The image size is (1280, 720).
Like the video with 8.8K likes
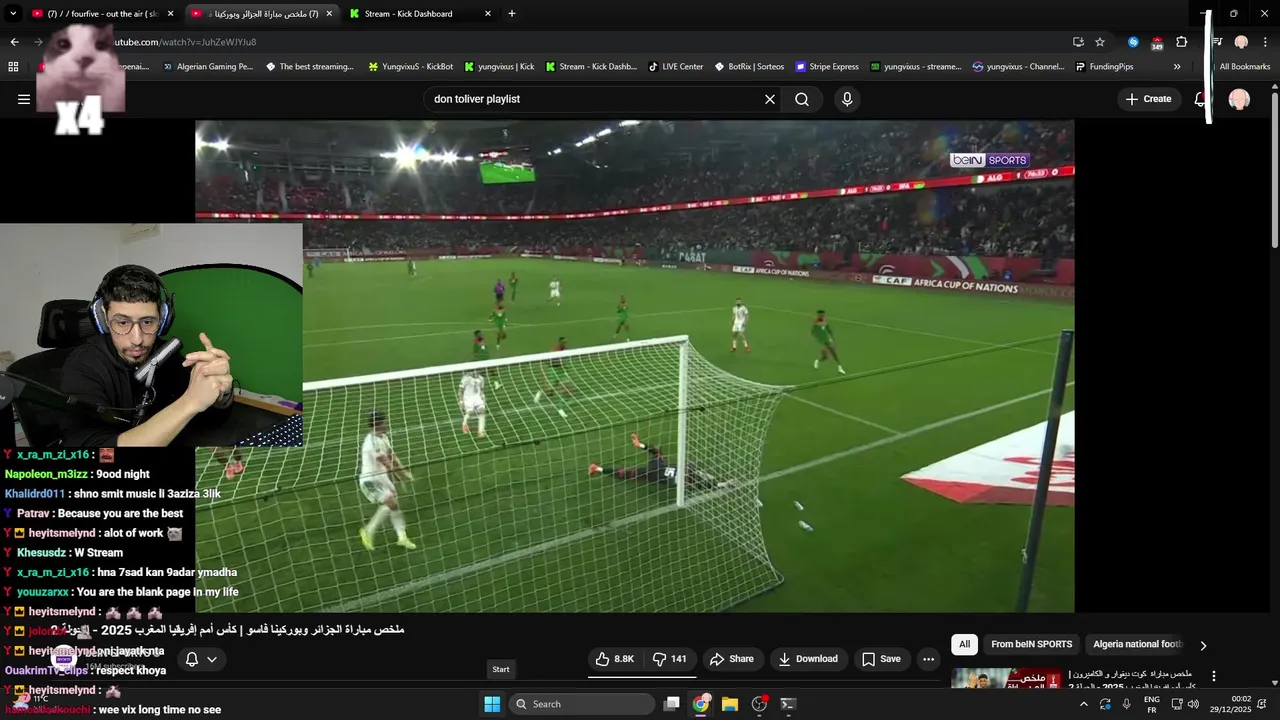[616, 659]
